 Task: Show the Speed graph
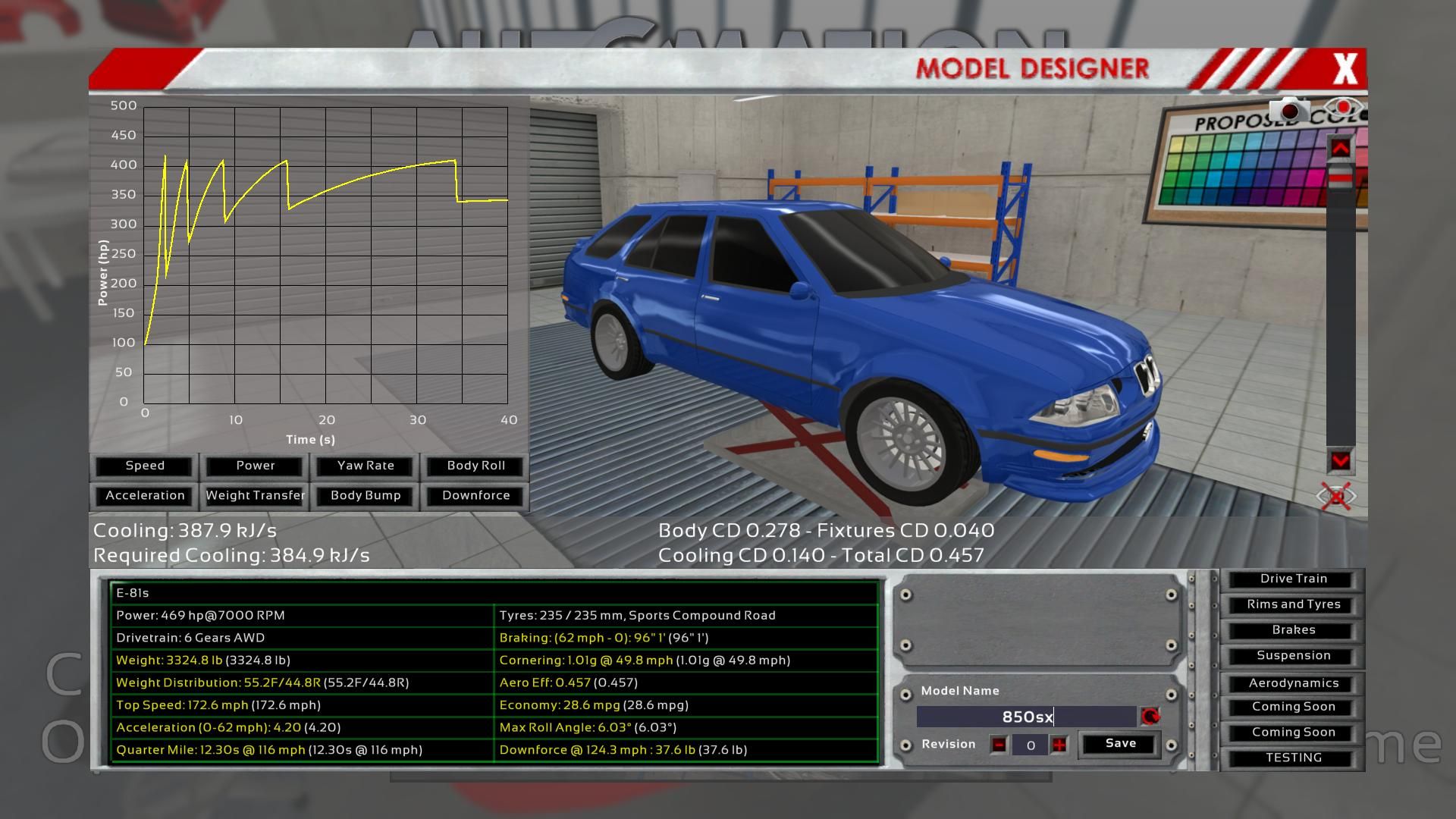pos(145,466)
